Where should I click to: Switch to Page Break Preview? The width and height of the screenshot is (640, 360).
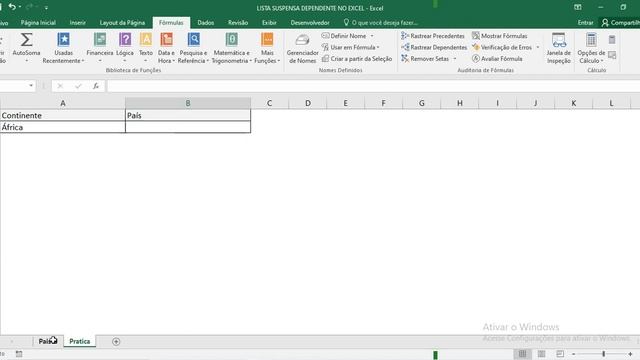pos(560,354)
